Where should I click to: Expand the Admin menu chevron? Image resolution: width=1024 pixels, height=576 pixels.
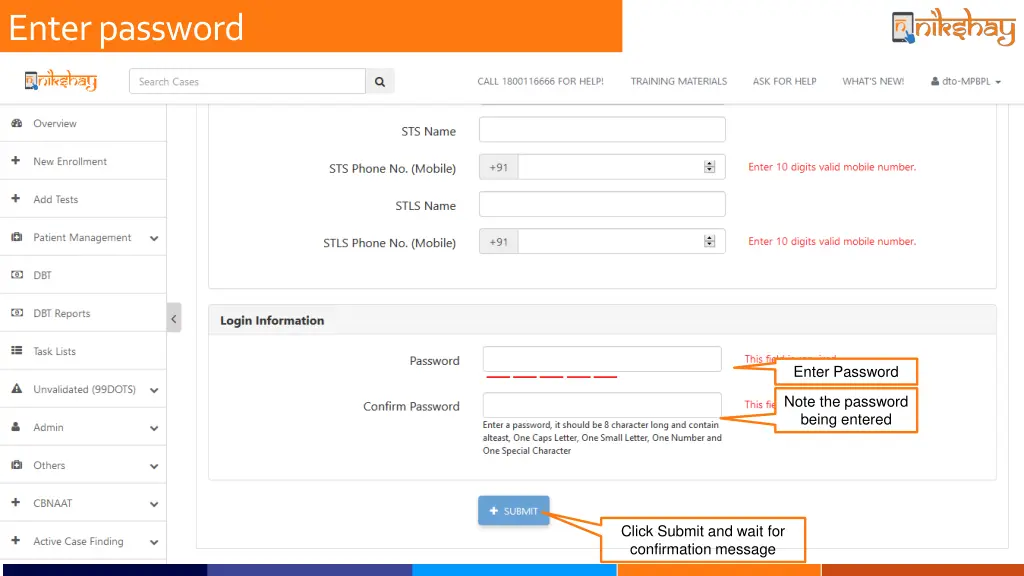(154, 428)
